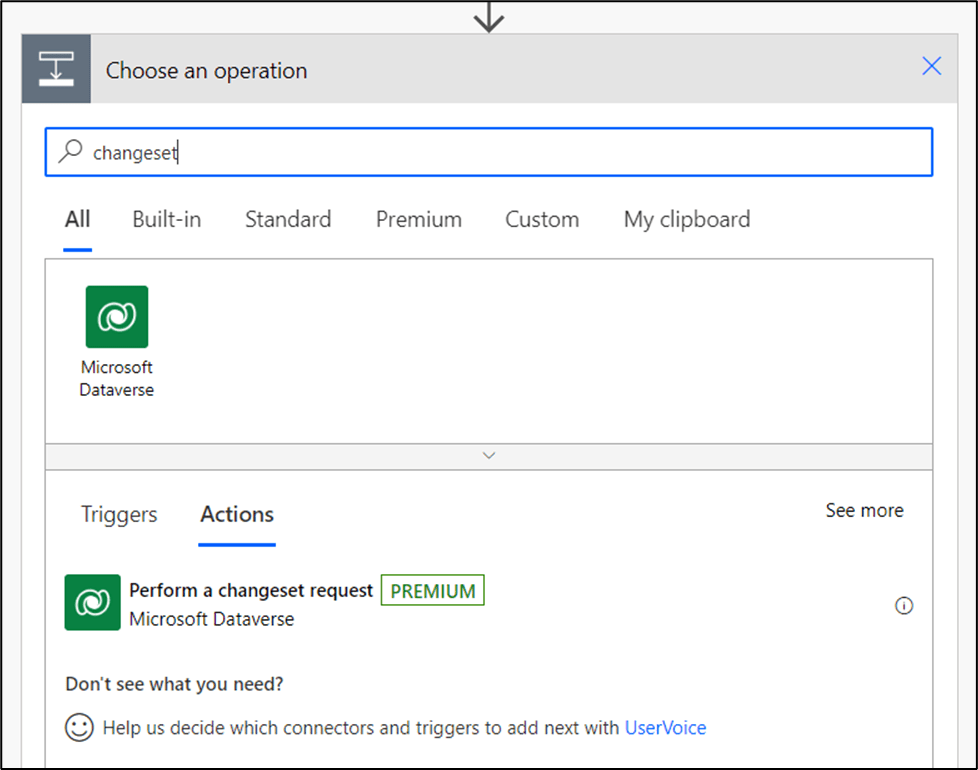The height and width of the screenshot is (770, 978).
Task: Click the info icon for changeset request
Action: (x=904, y=606)
